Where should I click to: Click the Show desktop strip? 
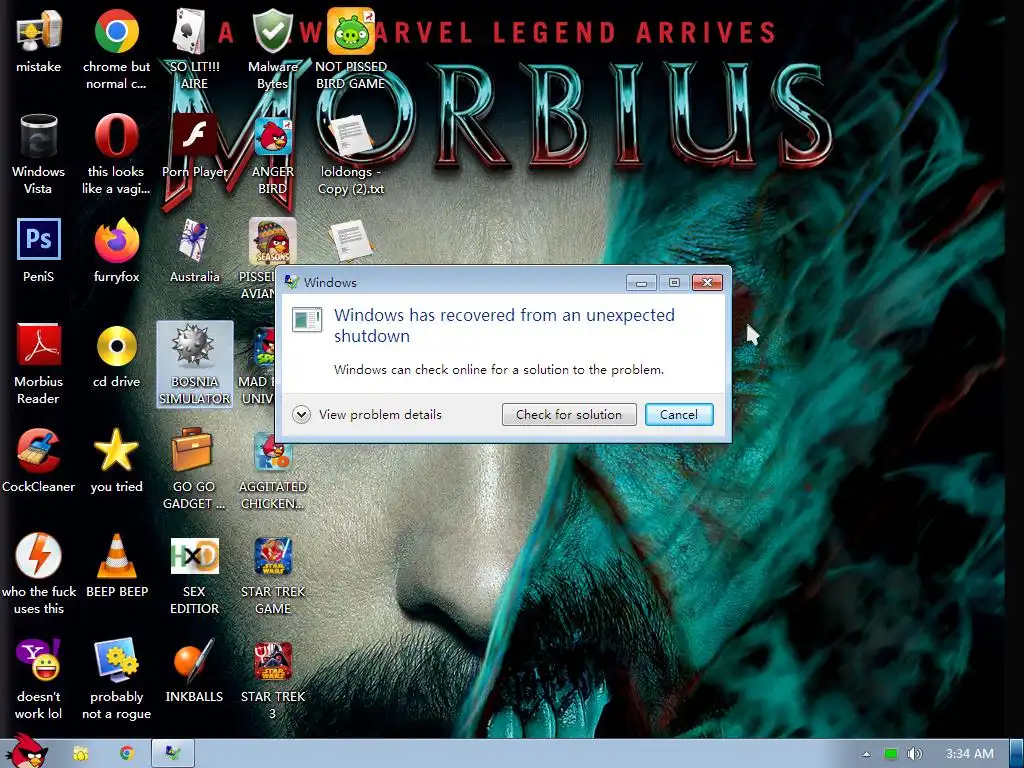(1017, 754)
